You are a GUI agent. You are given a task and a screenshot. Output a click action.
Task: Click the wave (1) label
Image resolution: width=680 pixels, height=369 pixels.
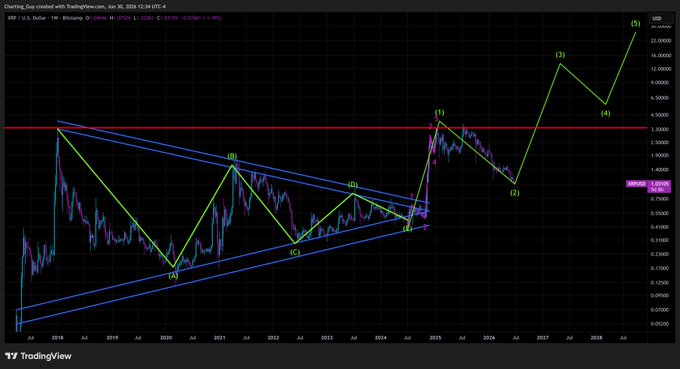(439, 112)
